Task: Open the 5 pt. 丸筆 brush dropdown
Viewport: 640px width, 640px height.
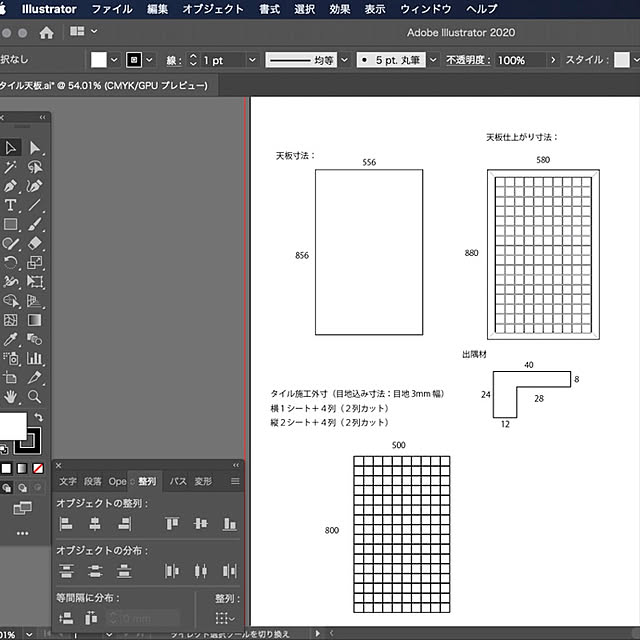Action: [433, 60]
